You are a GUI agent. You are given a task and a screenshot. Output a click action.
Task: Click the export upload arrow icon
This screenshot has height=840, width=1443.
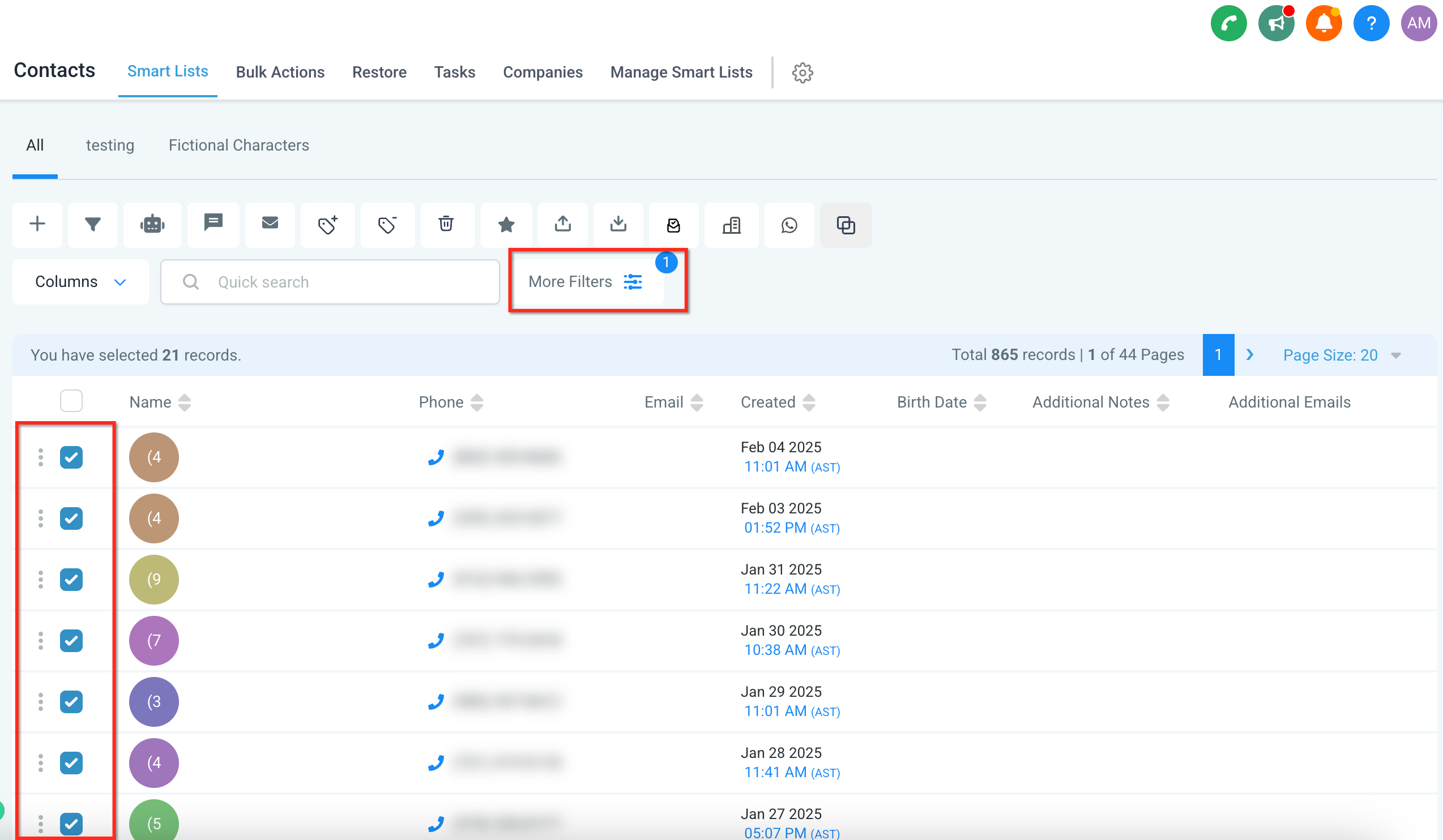[562, 224]
